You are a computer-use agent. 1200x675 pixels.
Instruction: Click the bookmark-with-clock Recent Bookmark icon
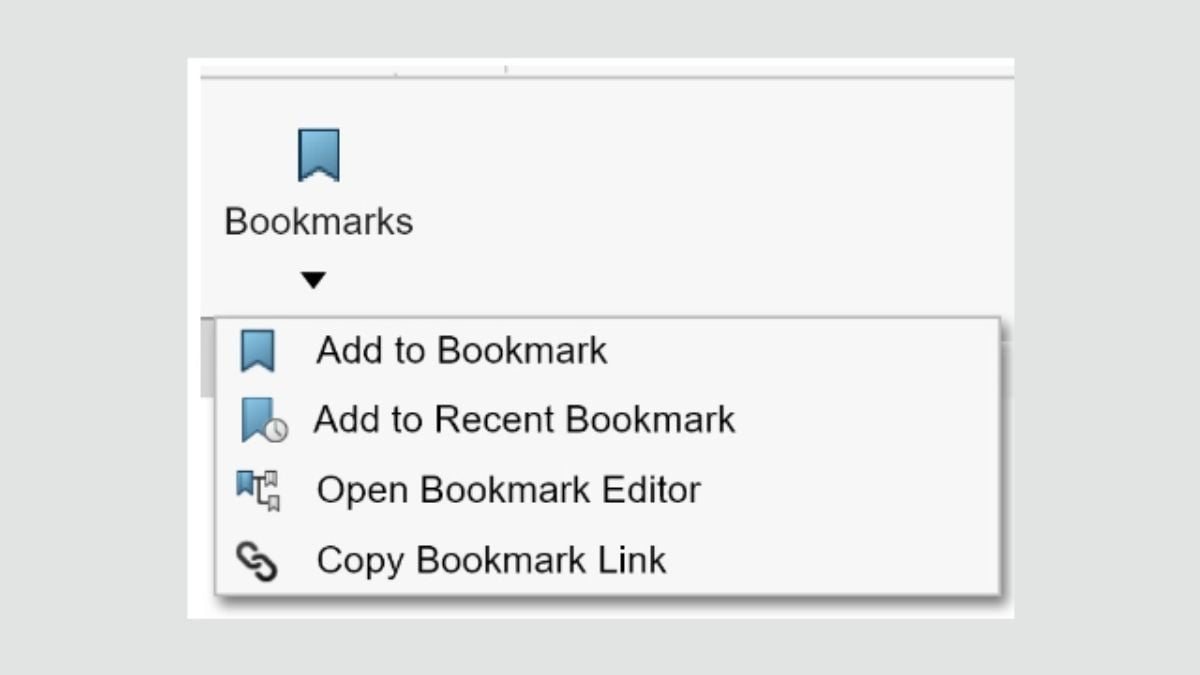[262, 420]
